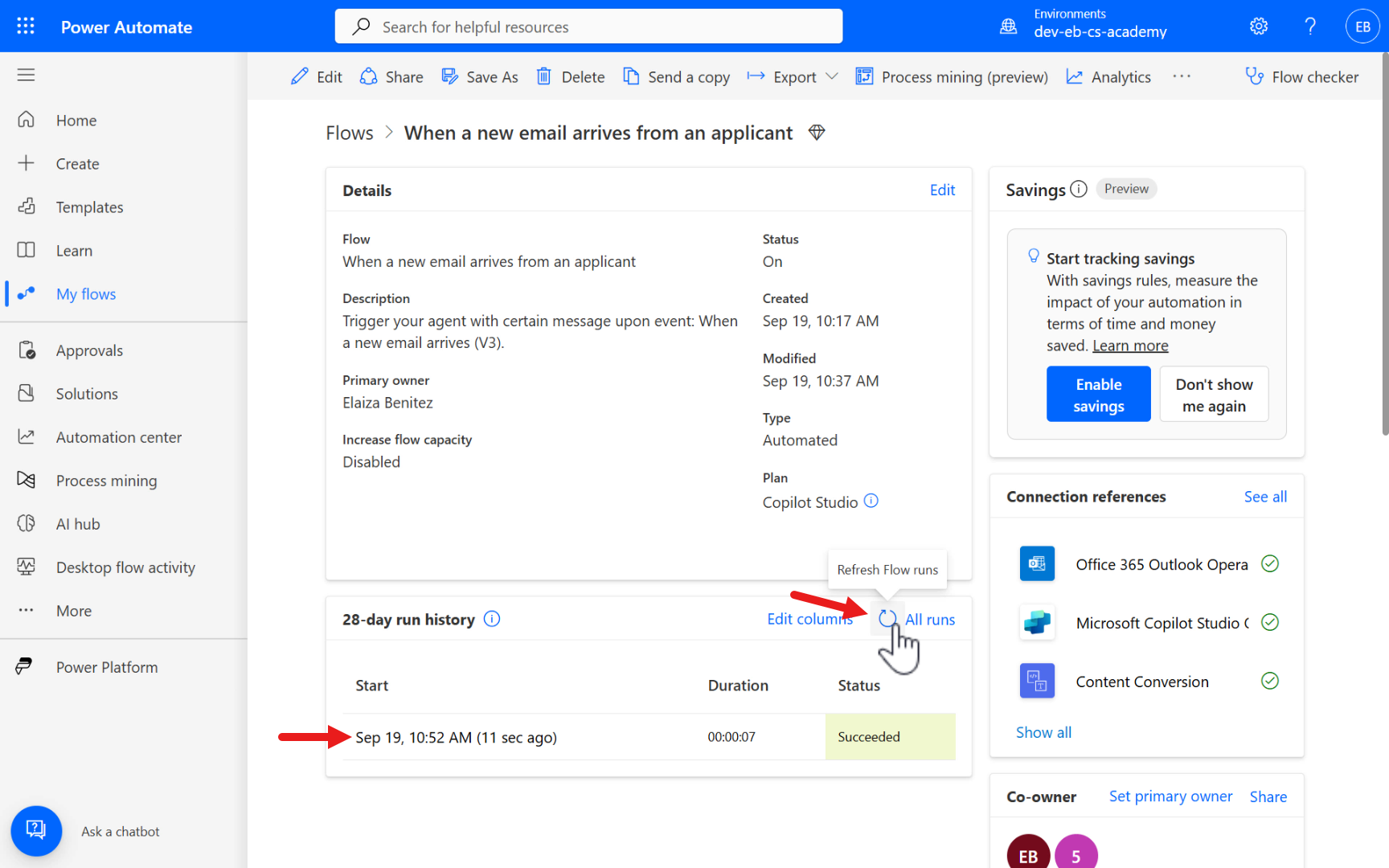Viewport: 1389px width, 868px height.
Task: Open the Help question mark icon
Action: [x=1310, y=26]
